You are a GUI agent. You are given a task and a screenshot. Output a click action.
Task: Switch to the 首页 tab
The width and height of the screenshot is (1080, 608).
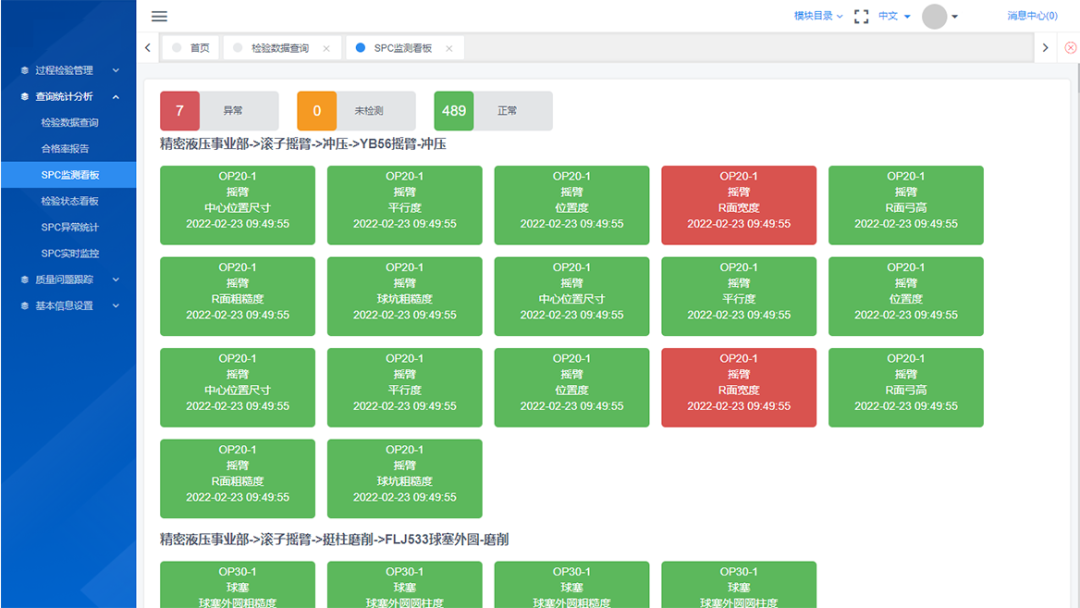[x=191, y=48]
